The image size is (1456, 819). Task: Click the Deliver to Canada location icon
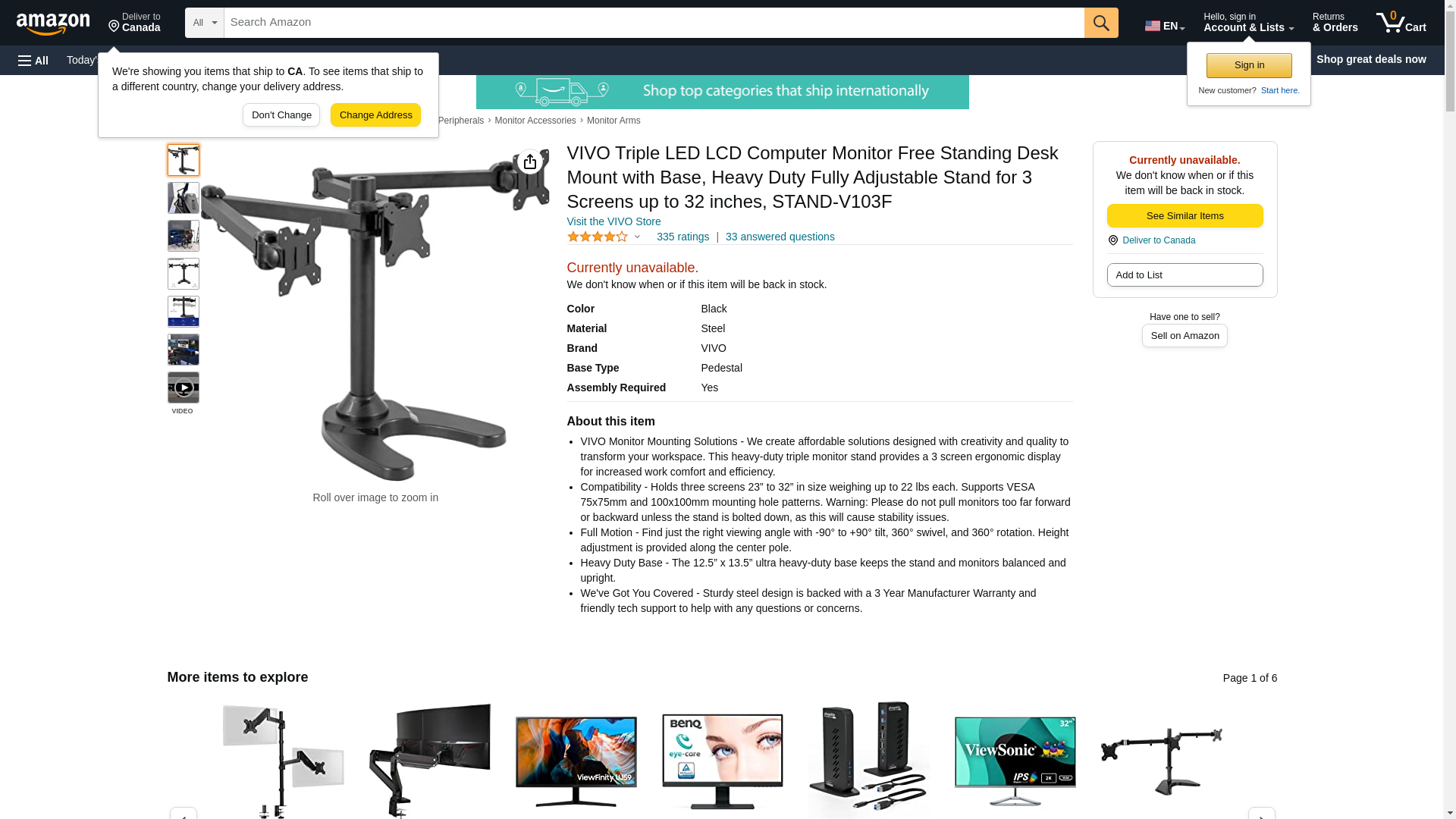[x=1112, y=240]
